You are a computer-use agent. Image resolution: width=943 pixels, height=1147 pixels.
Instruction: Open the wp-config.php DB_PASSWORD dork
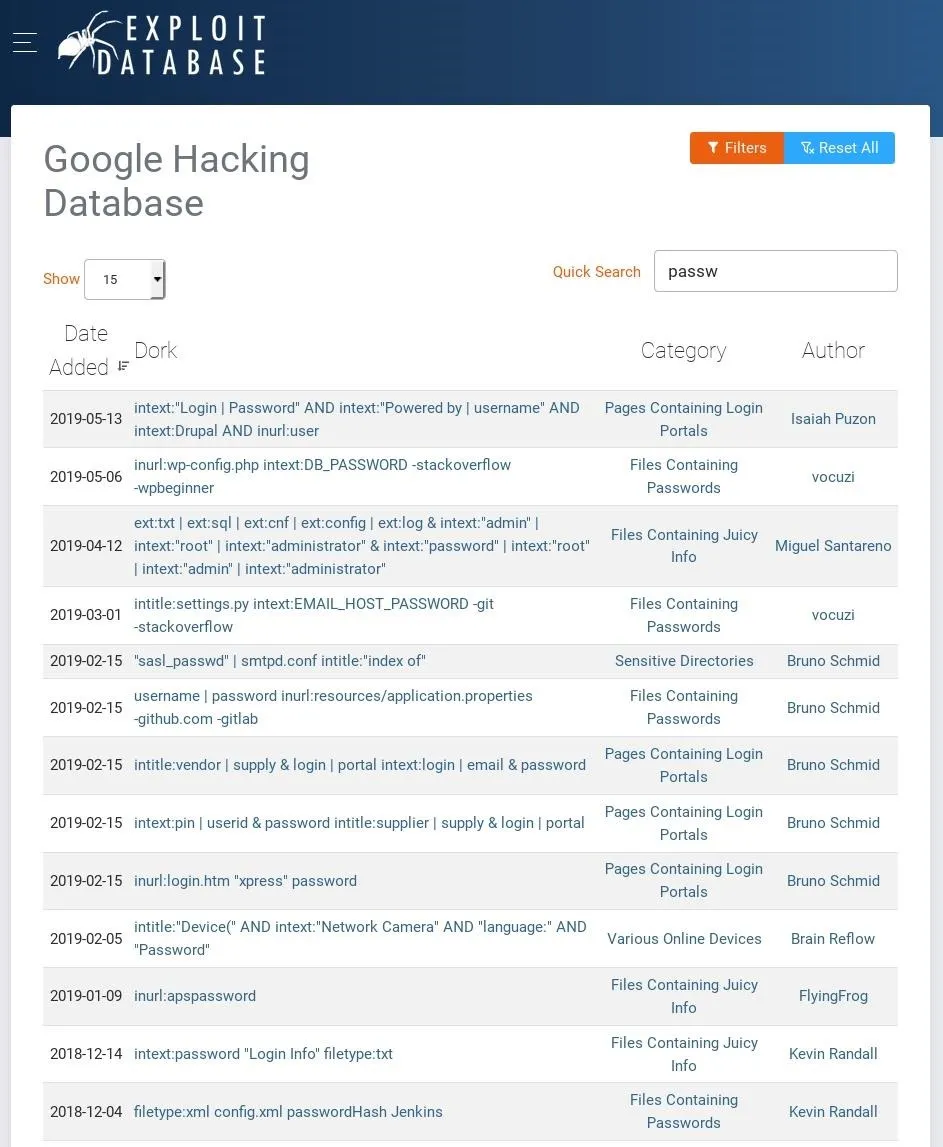[x=322, y=476]
